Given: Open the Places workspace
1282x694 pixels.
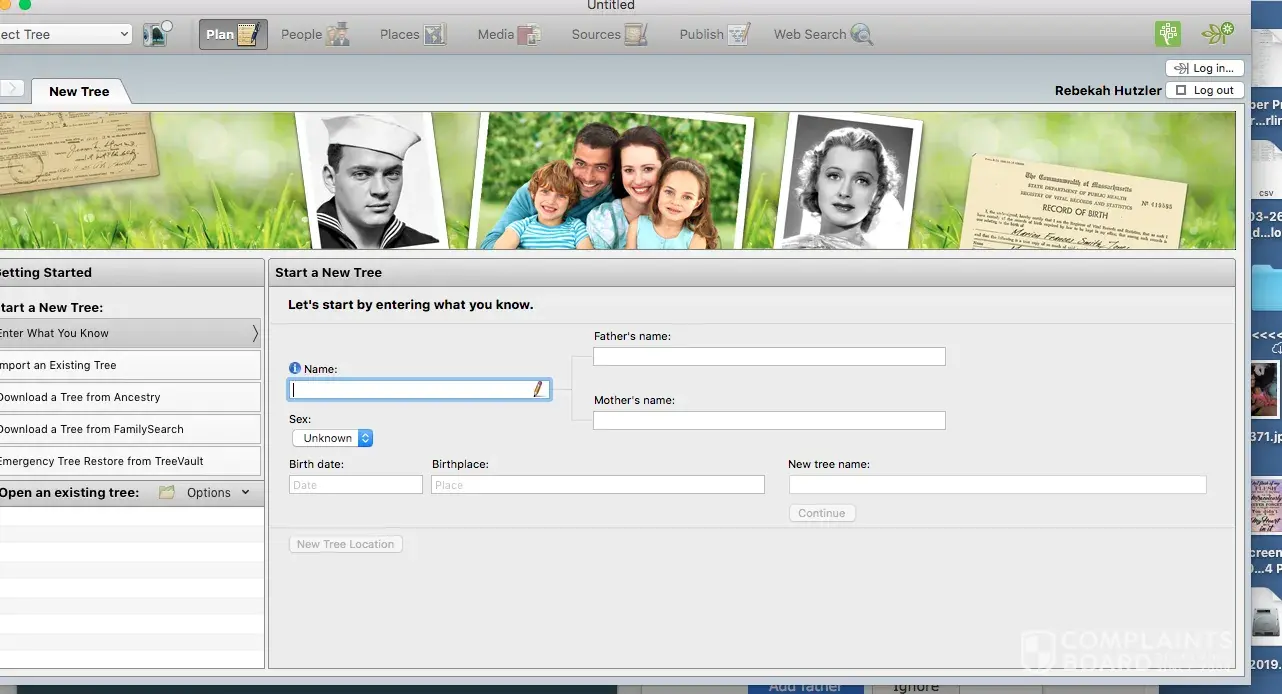Looking at the screenshot, I should pyautogui.click(x=412, y=34).
